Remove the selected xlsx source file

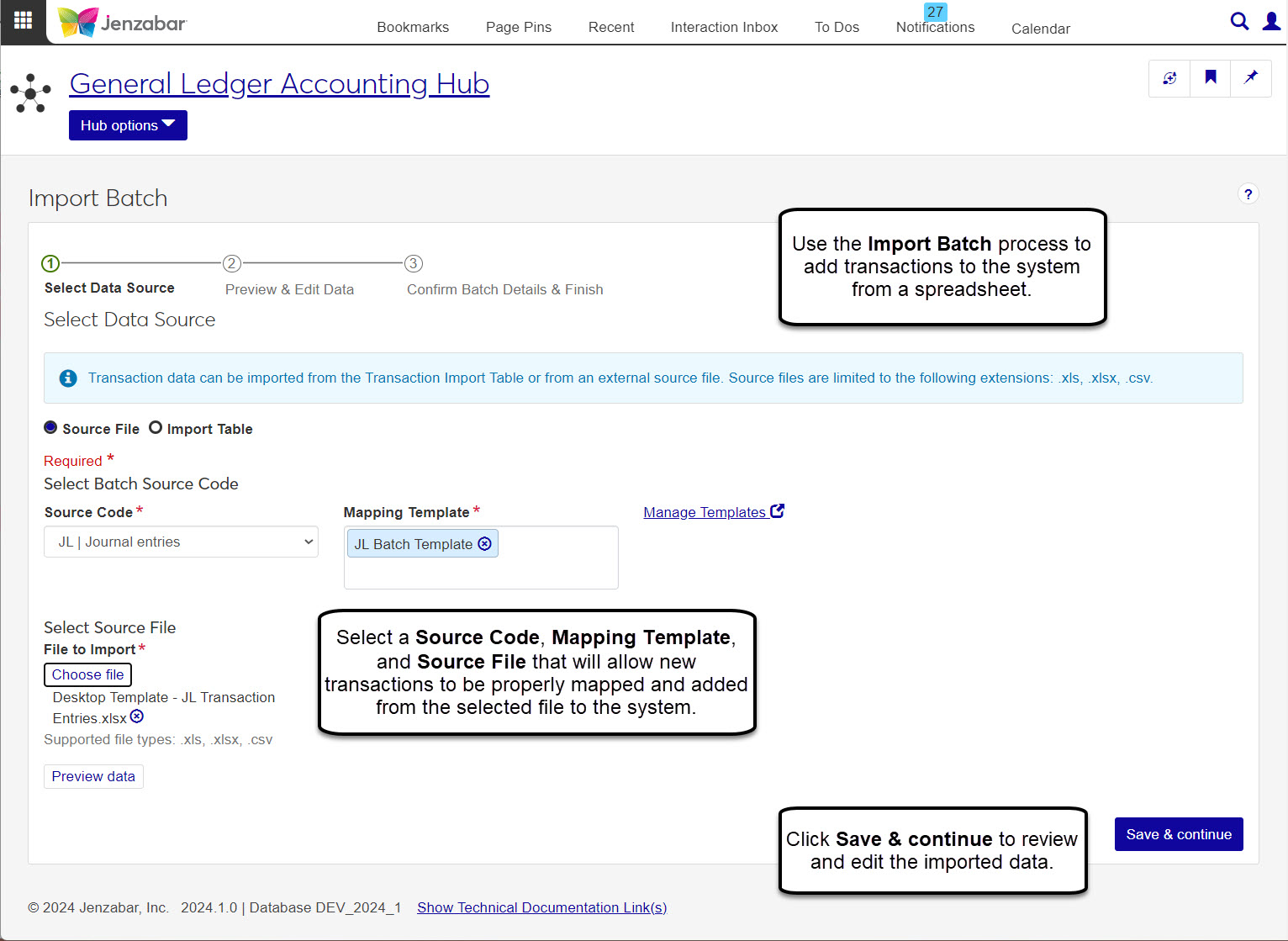click(x=137, y=716)
